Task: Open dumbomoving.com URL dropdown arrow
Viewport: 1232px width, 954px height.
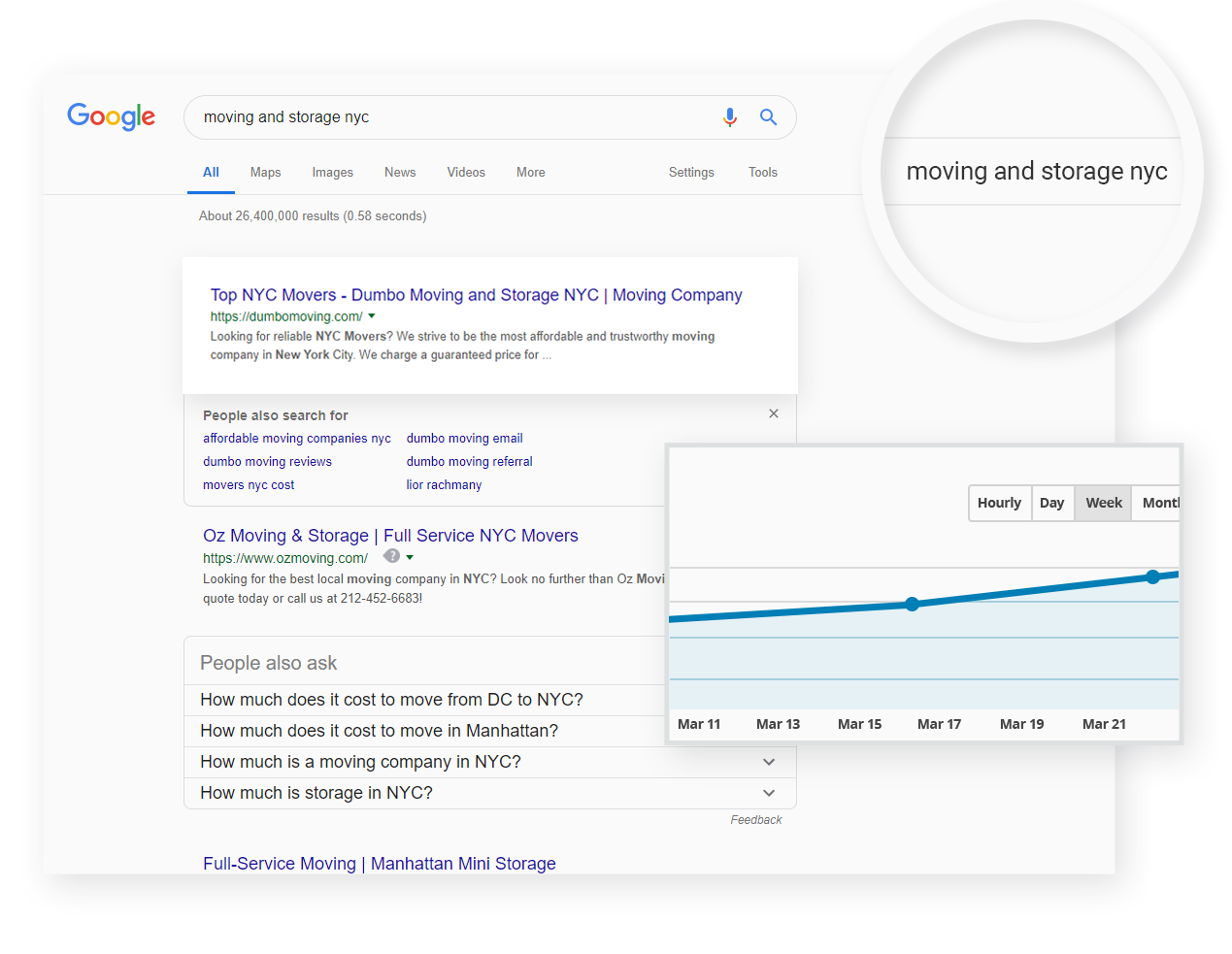Action: [x=372, y=316]
